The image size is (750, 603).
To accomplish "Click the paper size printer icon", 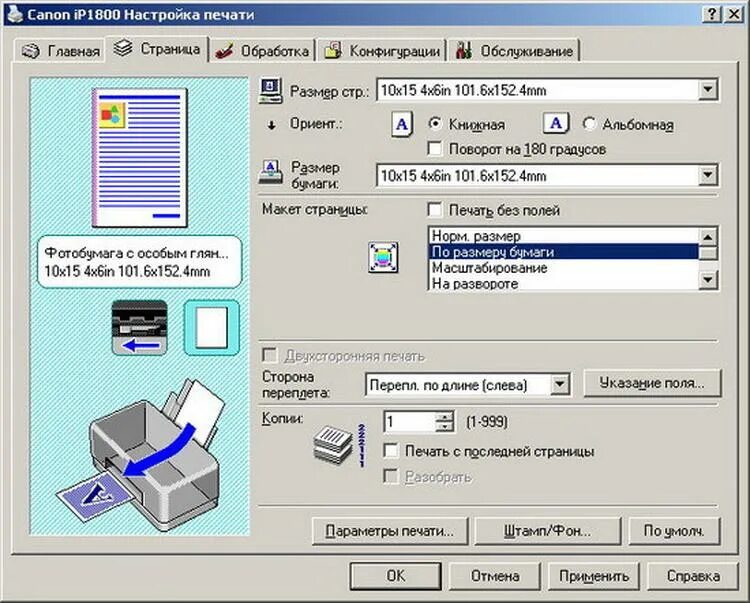I will [x=271, y=172].
